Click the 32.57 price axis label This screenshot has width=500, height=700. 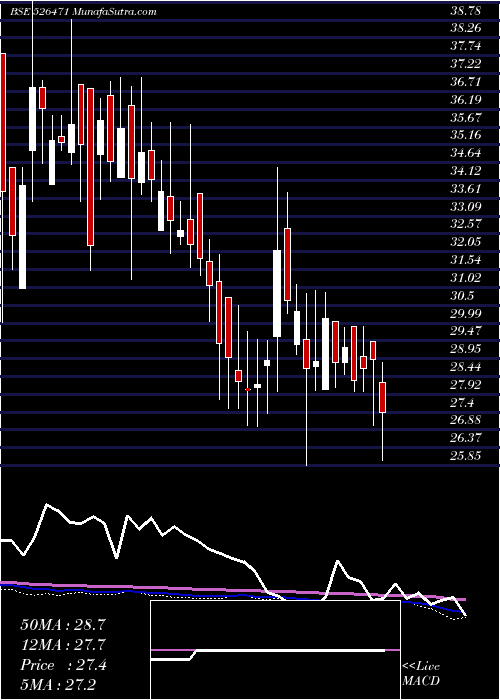(465, 225)
